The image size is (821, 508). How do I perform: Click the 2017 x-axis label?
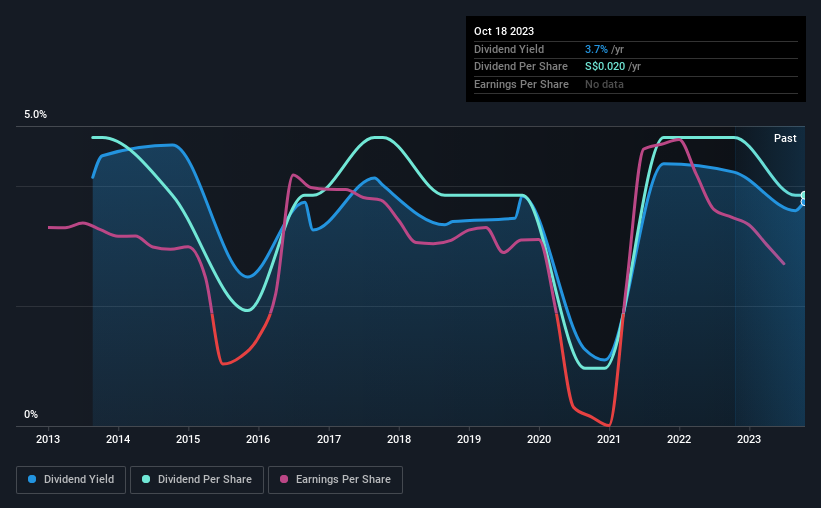329,439
